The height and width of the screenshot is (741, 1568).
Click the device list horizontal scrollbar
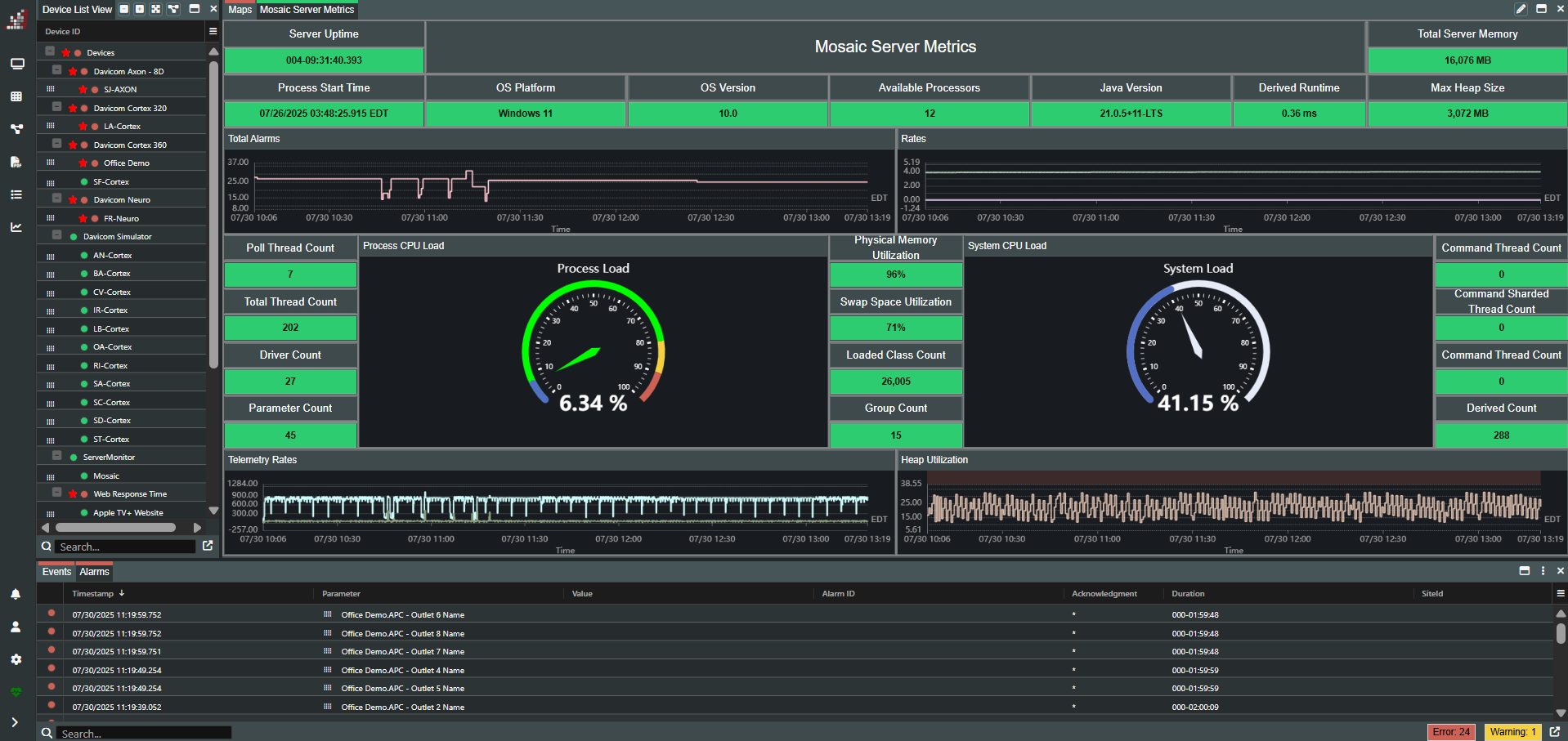click(x=115, y=528)
